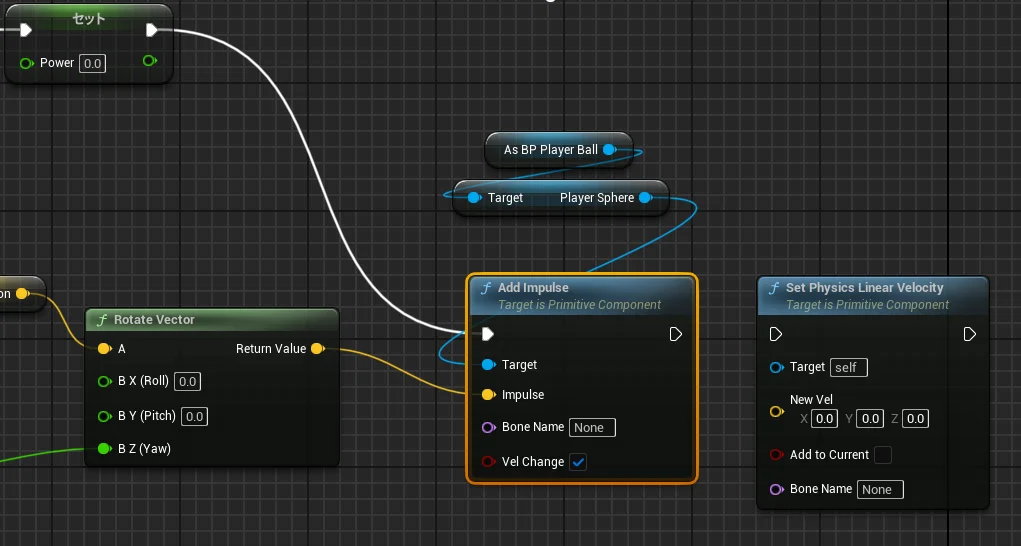
Task: Click the B Z (Yaw) green input pin
Action: [x=104, y=449]
